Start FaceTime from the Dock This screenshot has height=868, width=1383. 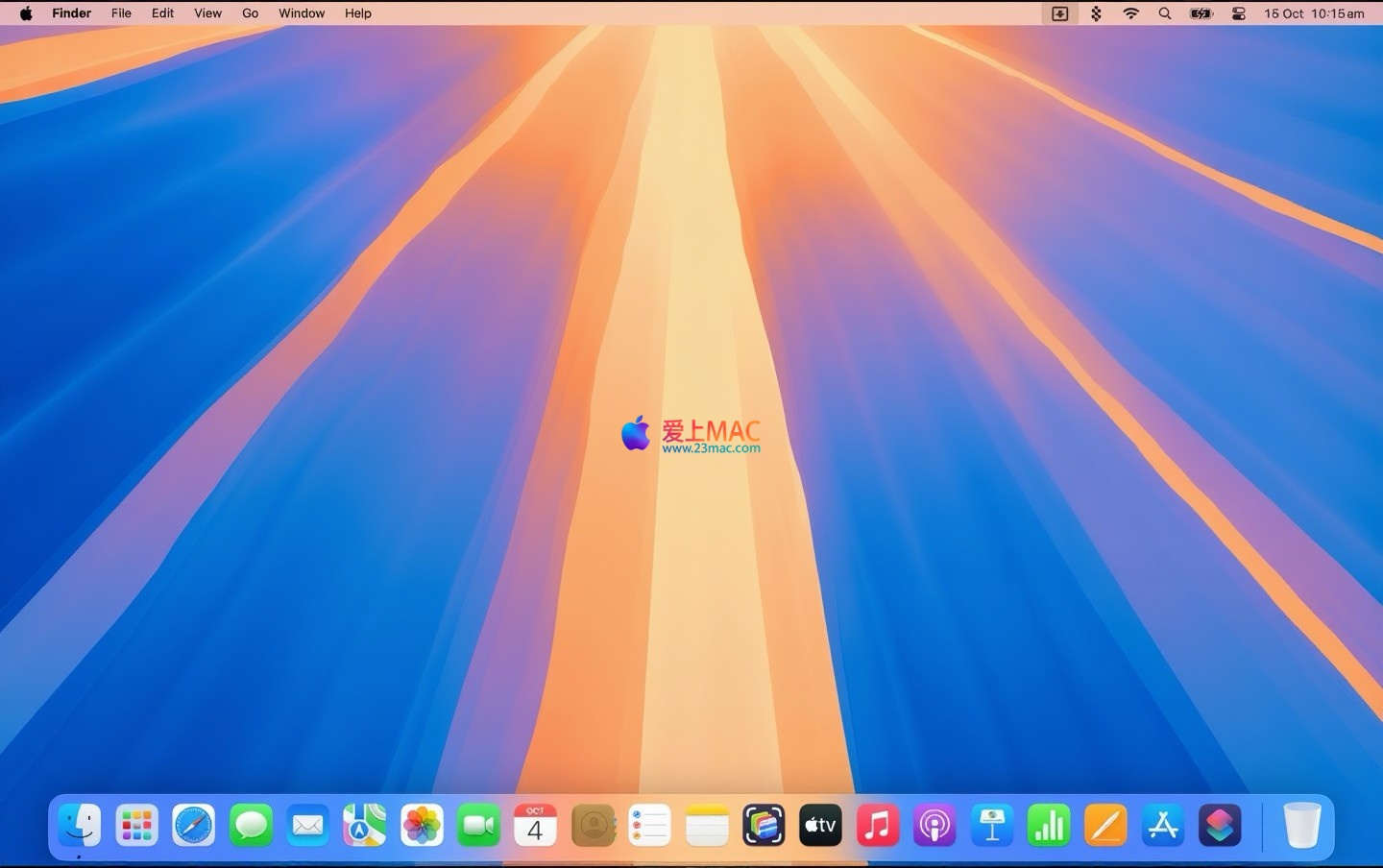478,826
